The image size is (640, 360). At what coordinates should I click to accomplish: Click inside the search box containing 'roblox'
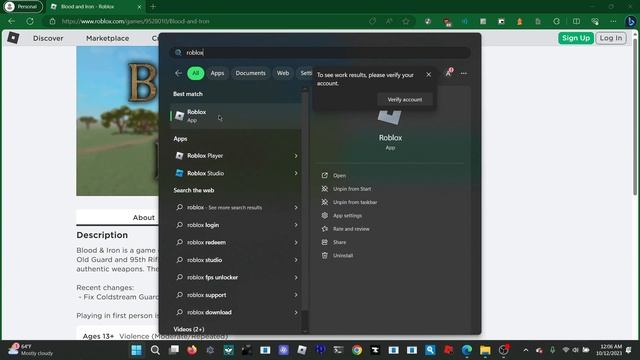pyautogui.click(x=320, y=53)
